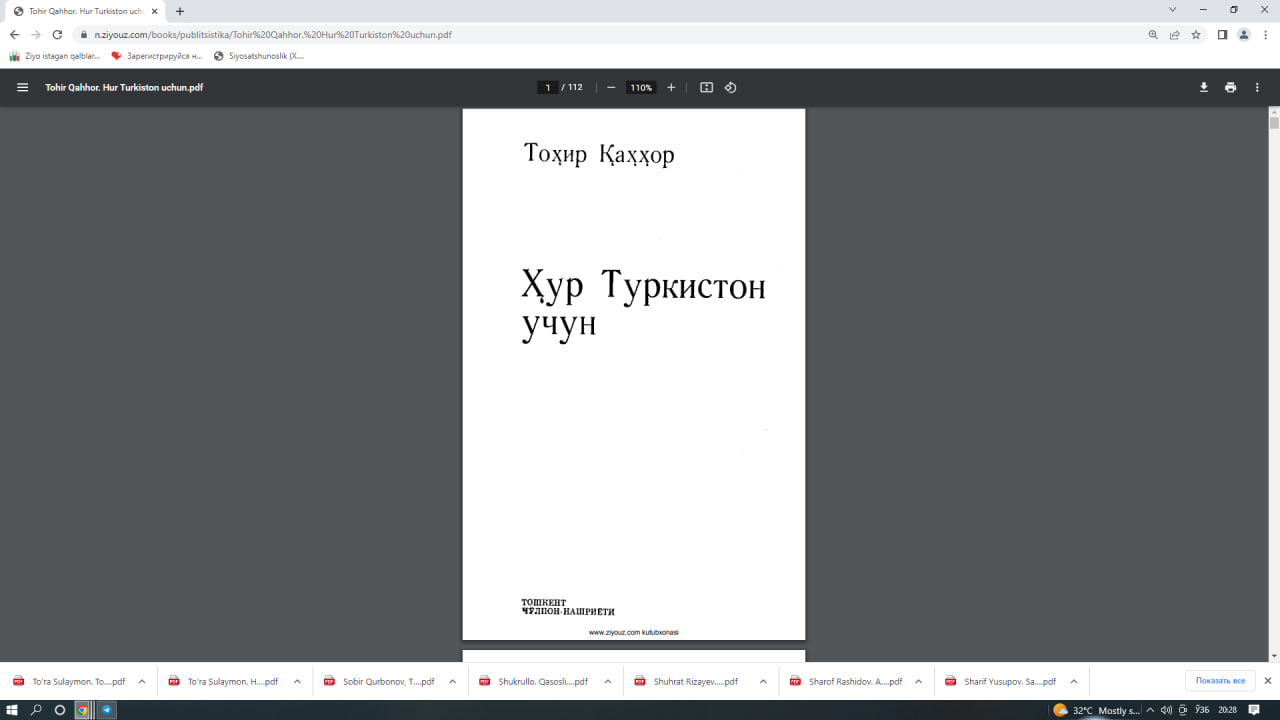Viewport: 1280px width, 720px height.
Task: Close the Tohir Qahhor PDF tab
Action: click(x=154, y=11)
